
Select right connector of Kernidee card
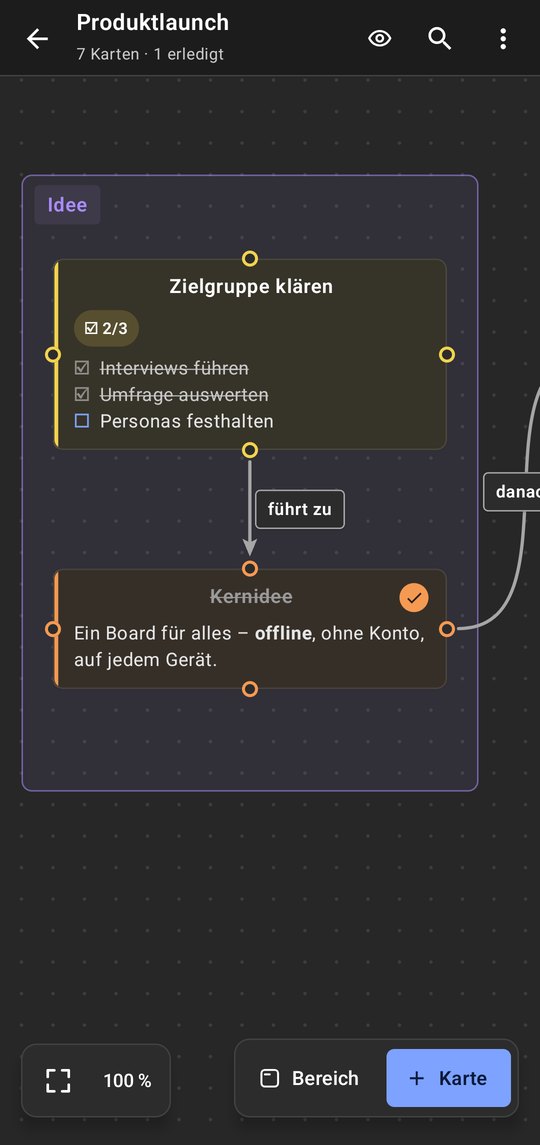coord(447,629)
